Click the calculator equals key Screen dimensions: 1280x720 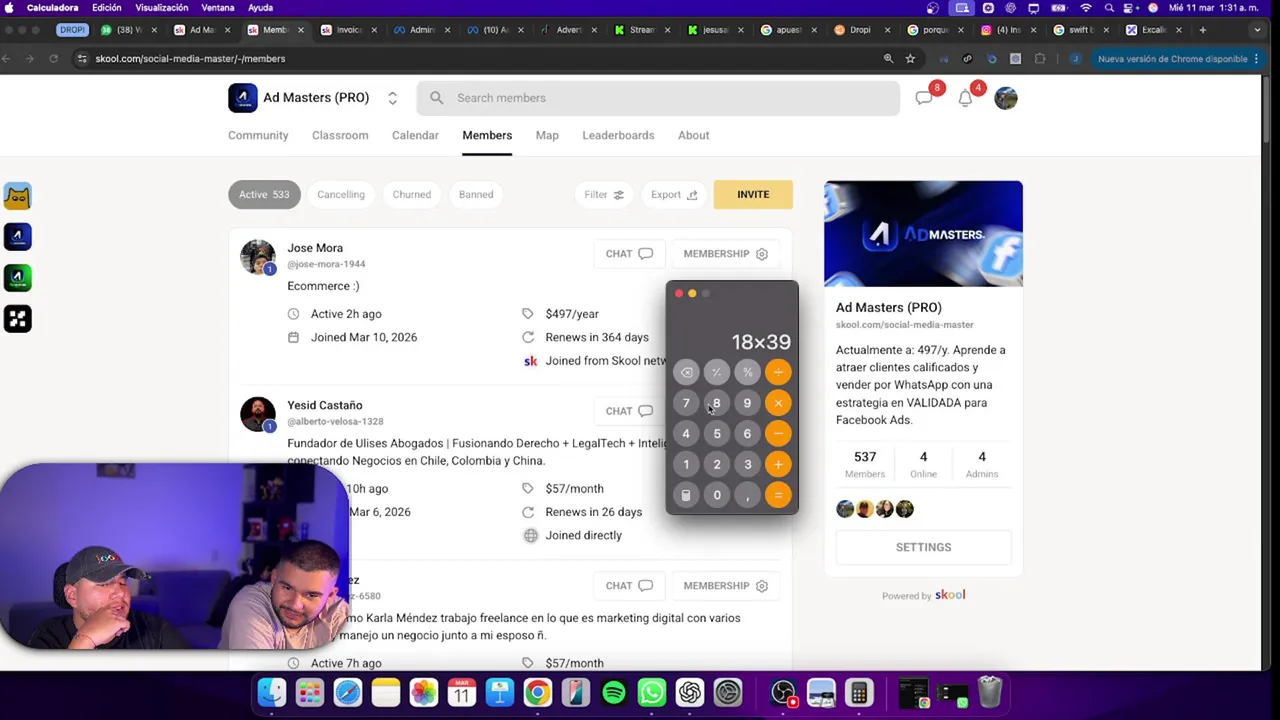click(x=778, y=495)
